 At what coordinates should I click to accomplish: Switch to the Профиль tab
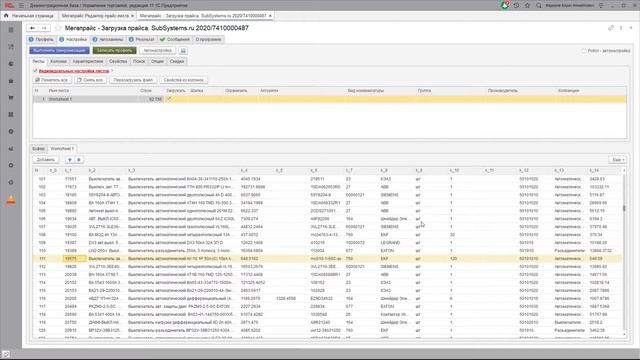coord(41,39)
